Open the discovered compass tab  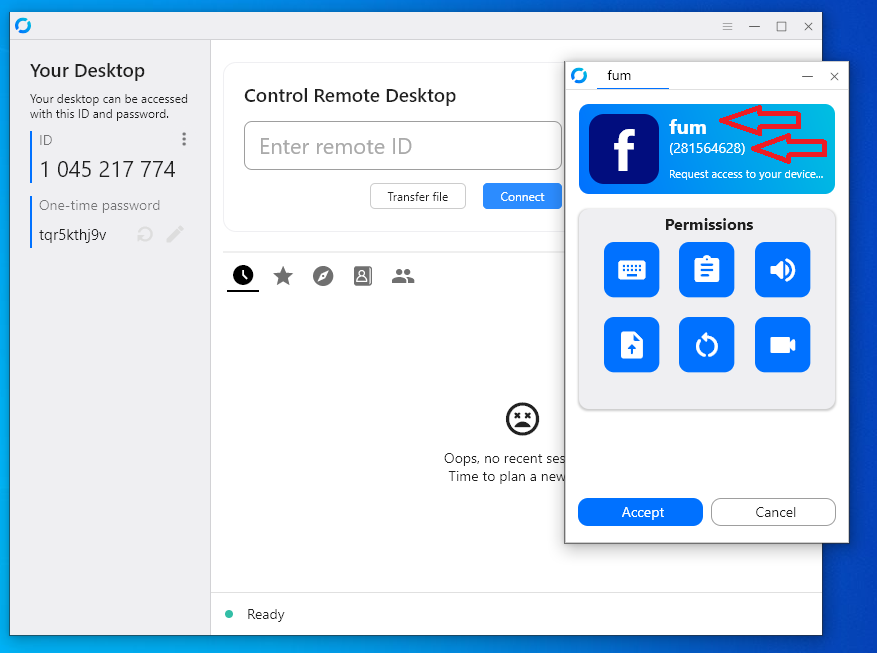323,276
